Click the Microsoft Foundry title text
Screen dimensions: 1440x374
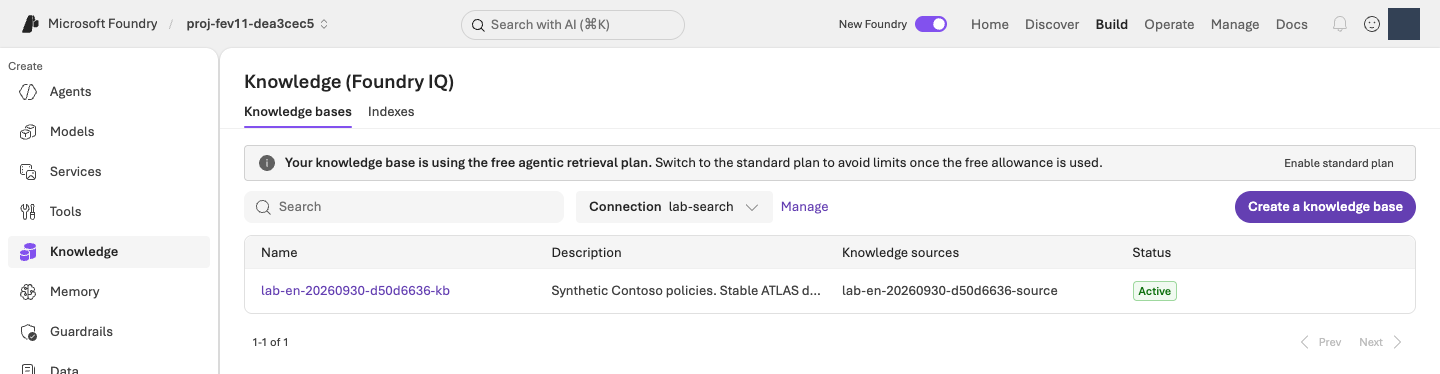[x=103, y=24]
